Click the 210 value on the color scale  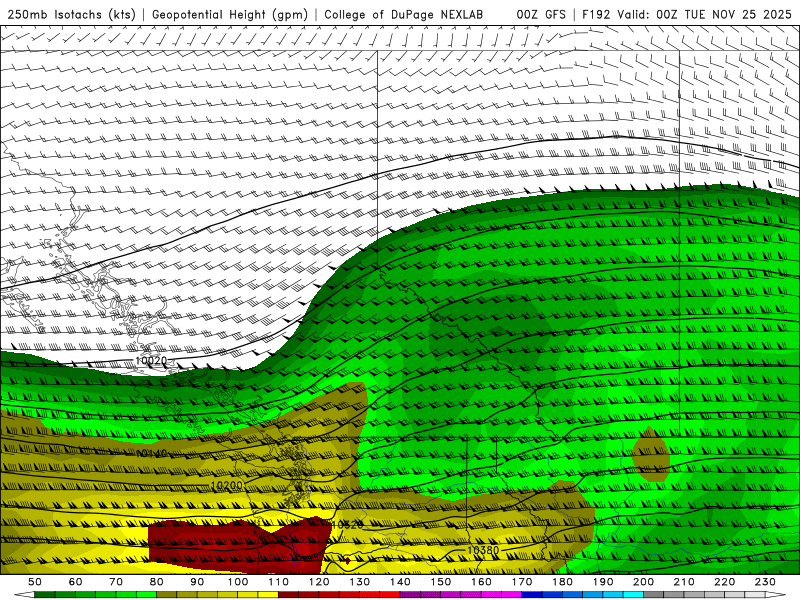[684, 582]
